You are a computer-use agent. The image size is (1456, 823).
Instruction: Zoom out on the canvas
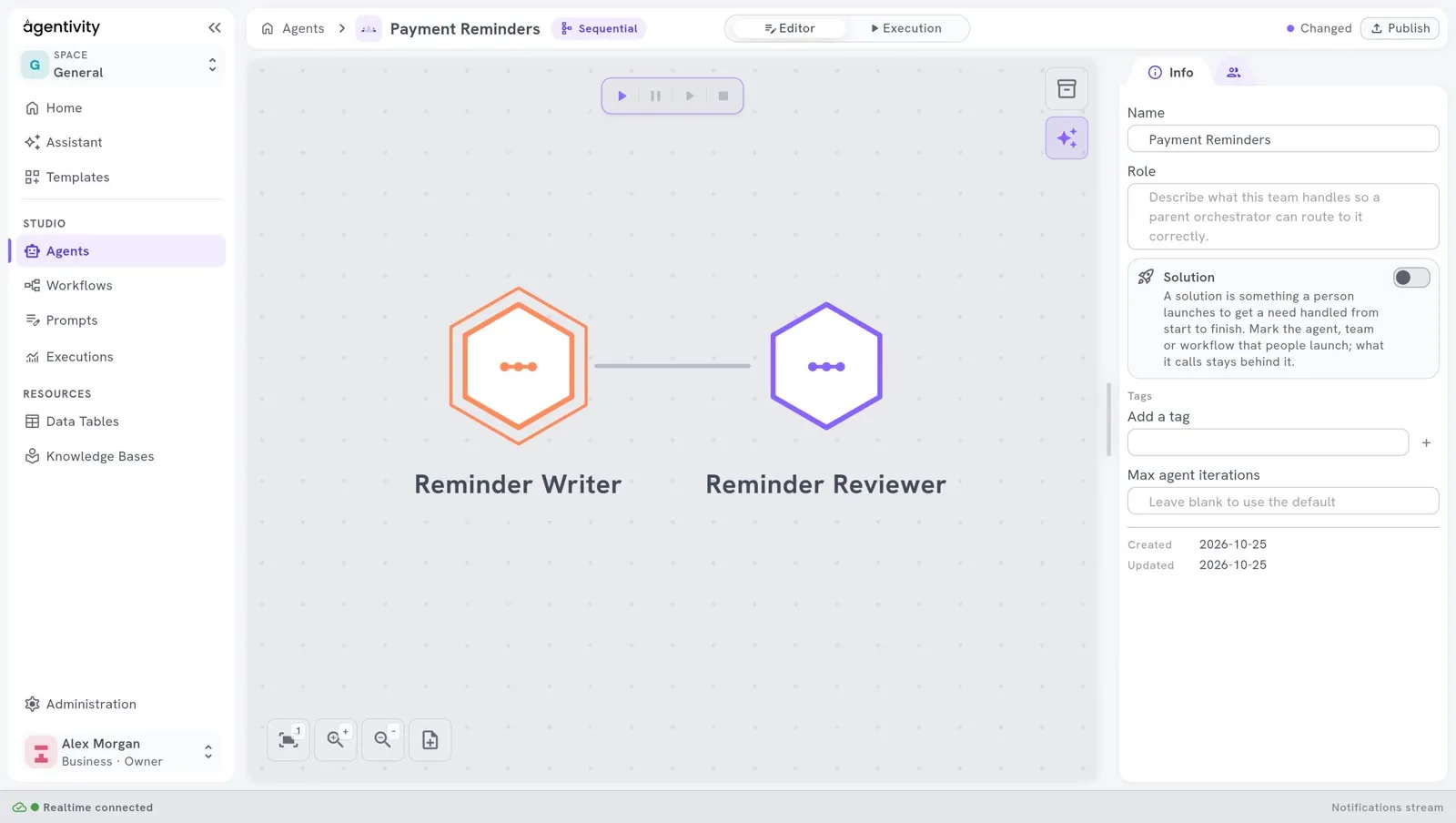pos(383,740)
